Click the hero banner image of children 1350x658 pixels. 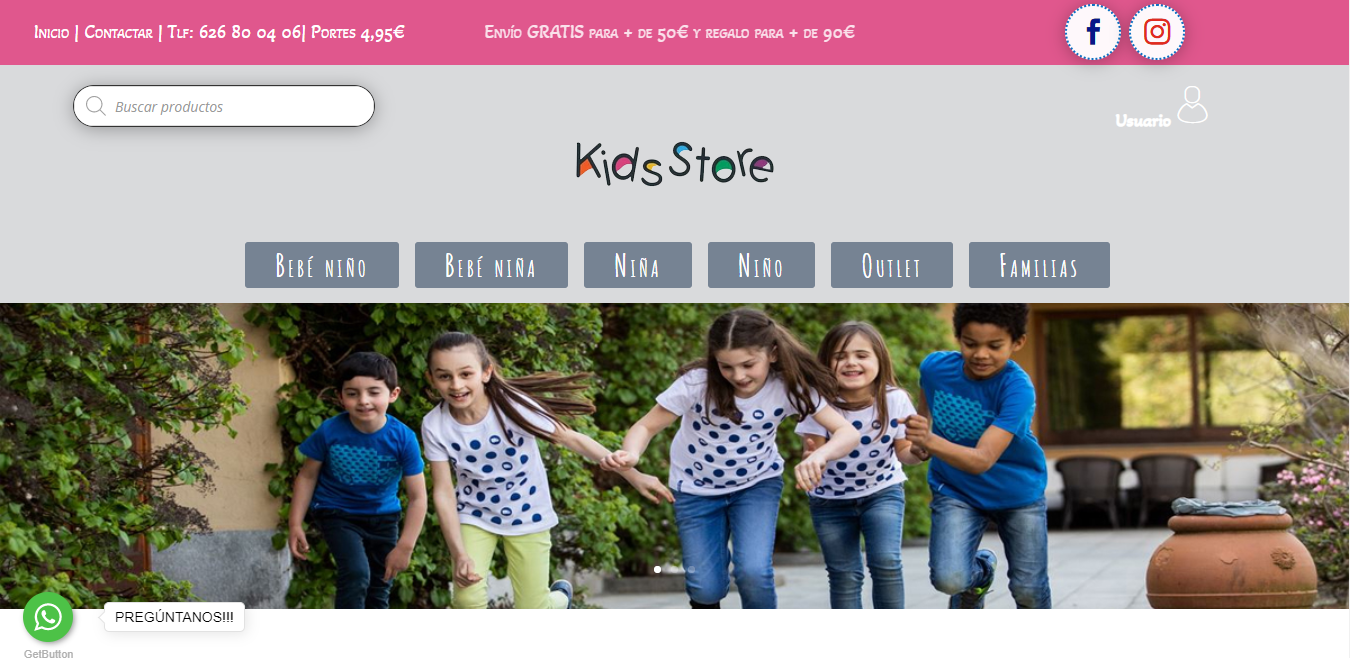[x=675, y=456]
